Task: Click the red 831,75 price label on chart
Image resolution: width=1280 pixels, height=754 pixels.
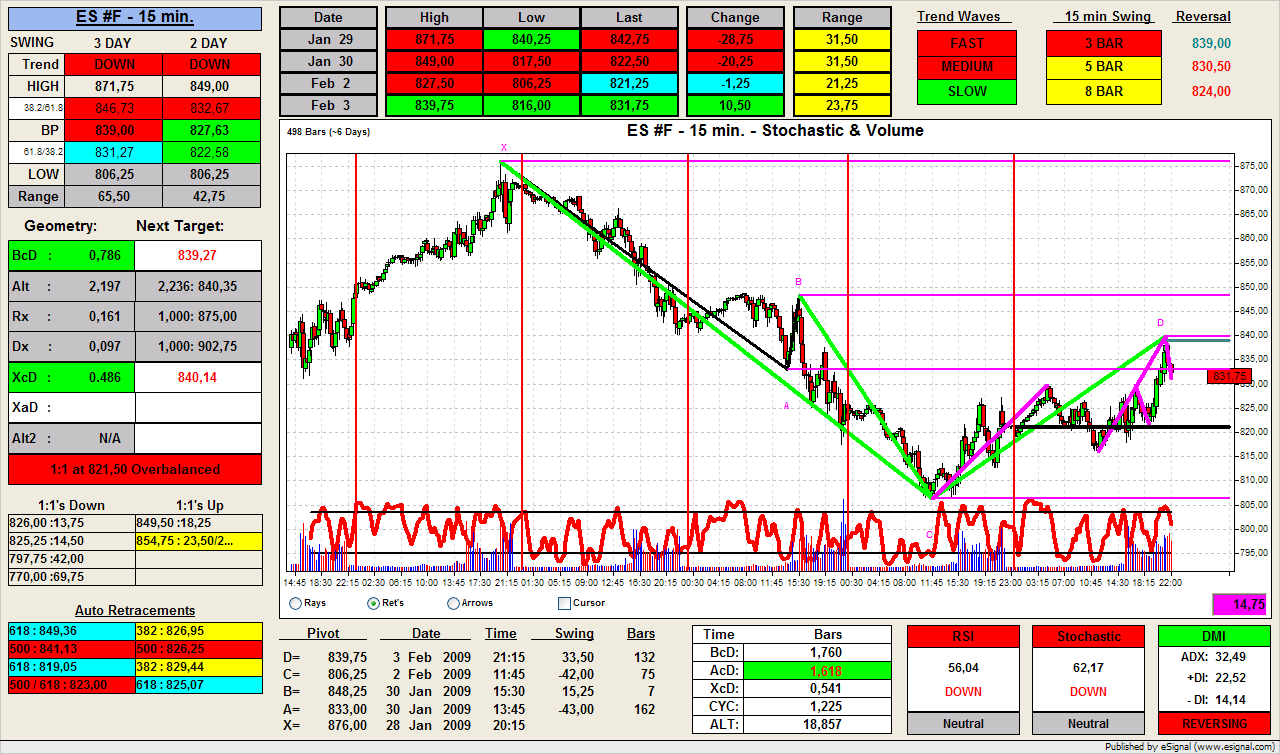Action: click(1228, 377)
